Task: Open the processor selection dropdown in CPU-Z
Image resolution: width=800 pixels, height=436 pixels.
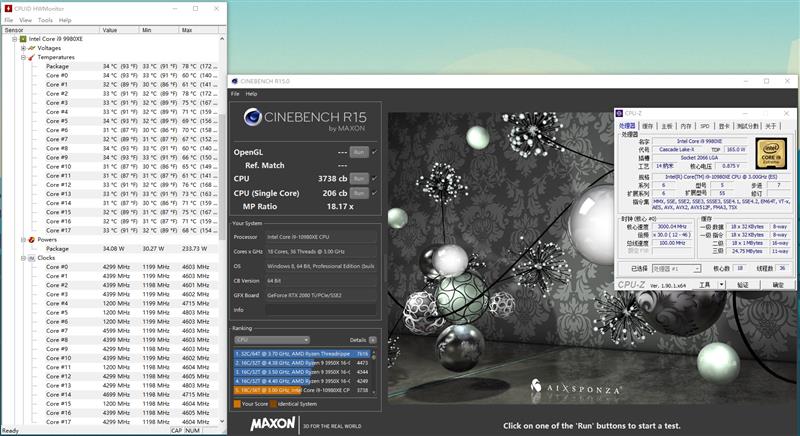Action: pos(677,268)
